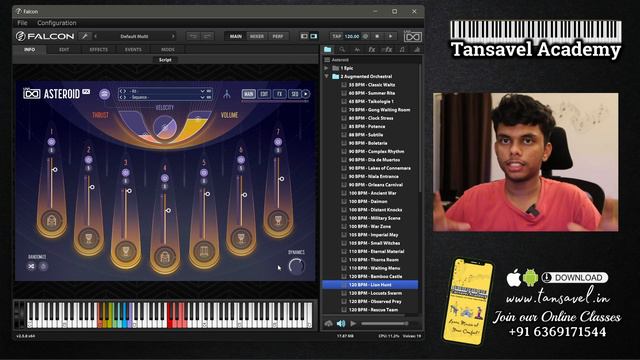
Task: Open the oscillators waveform browser tab
Action: (x=357, y=49)
